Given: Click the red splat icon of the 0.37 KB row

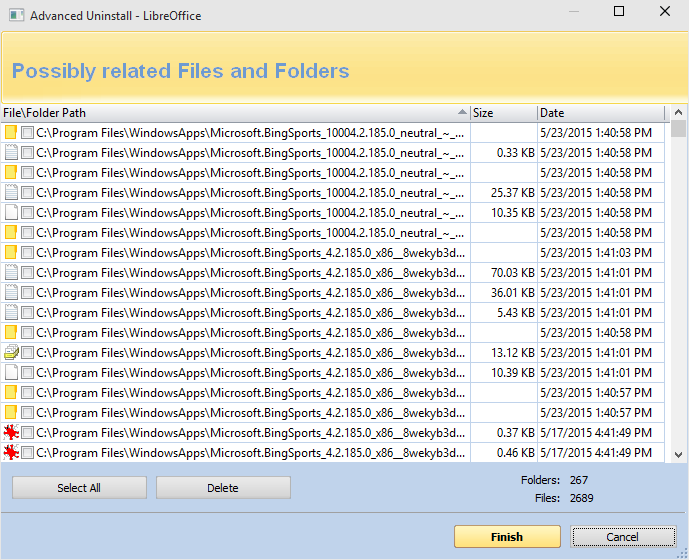Looking at the screenshot, I should (11, 433).
